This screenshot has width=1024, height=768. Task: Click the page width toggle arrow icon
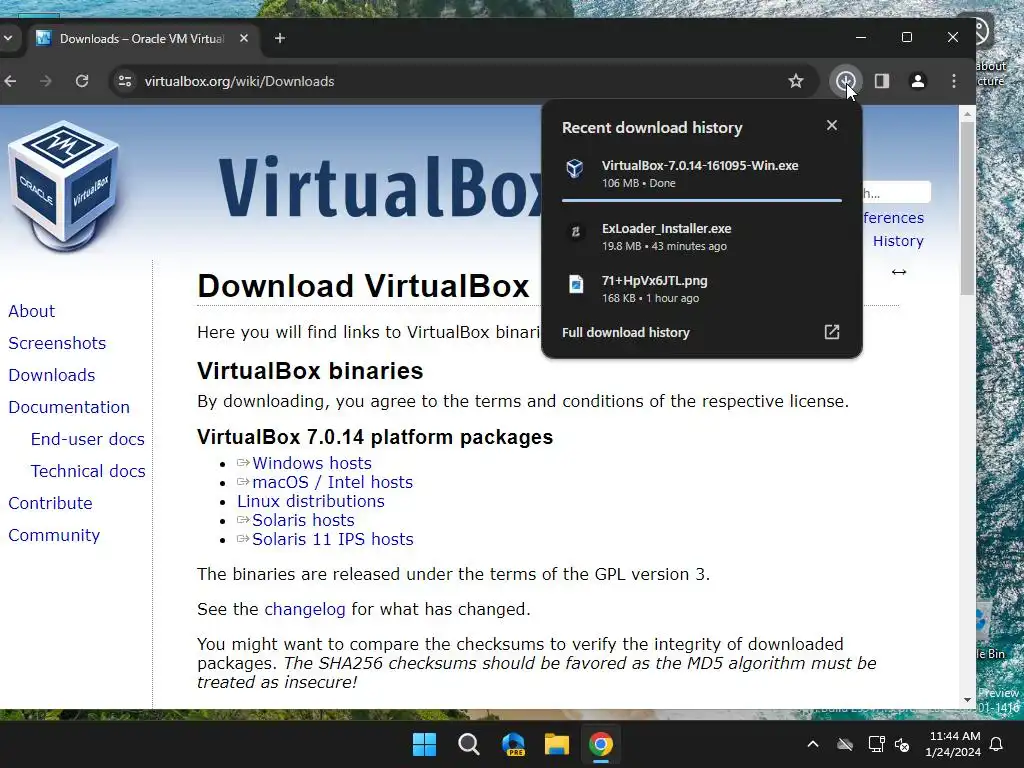click(x=899, y=272)
